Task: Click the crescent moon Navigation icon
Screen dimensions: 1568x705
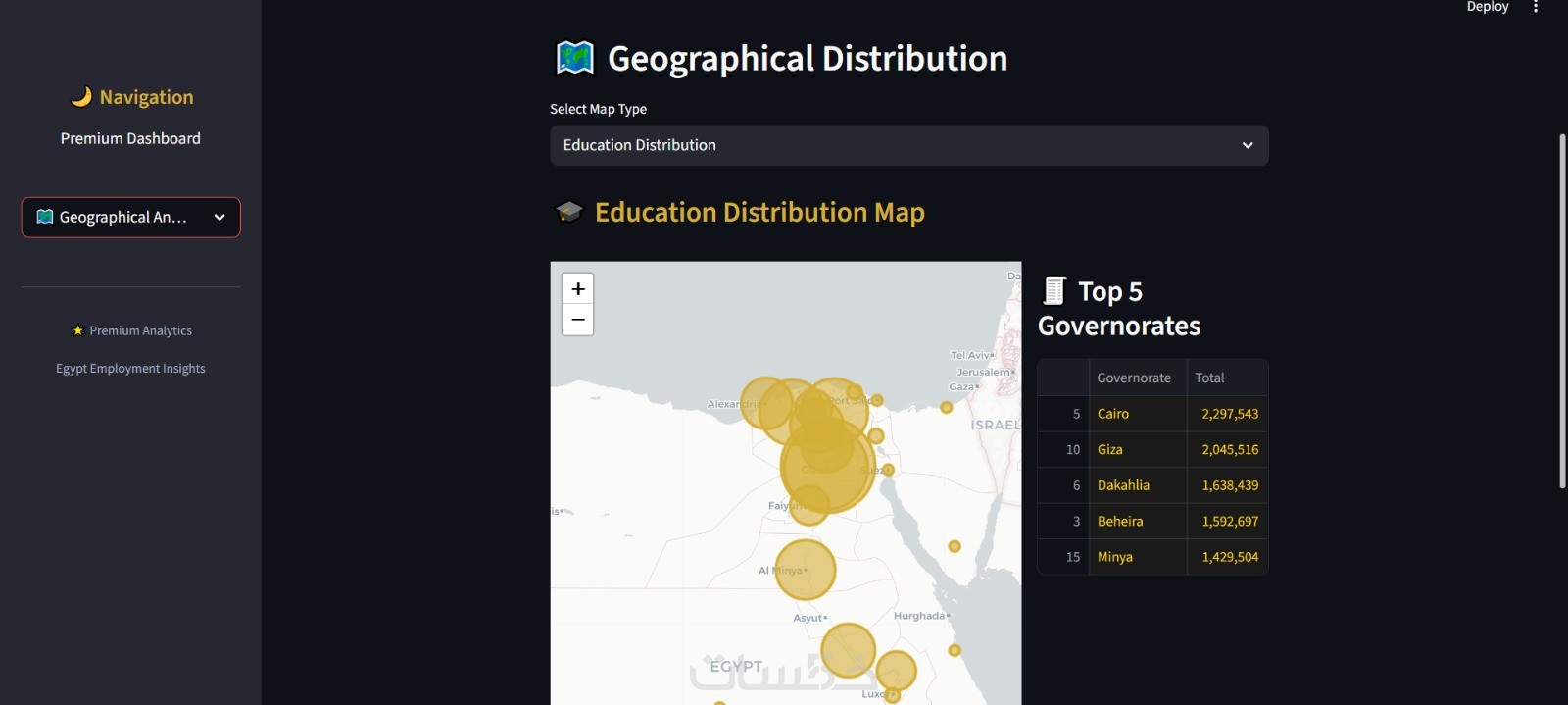Action: [x=81, y=96]
